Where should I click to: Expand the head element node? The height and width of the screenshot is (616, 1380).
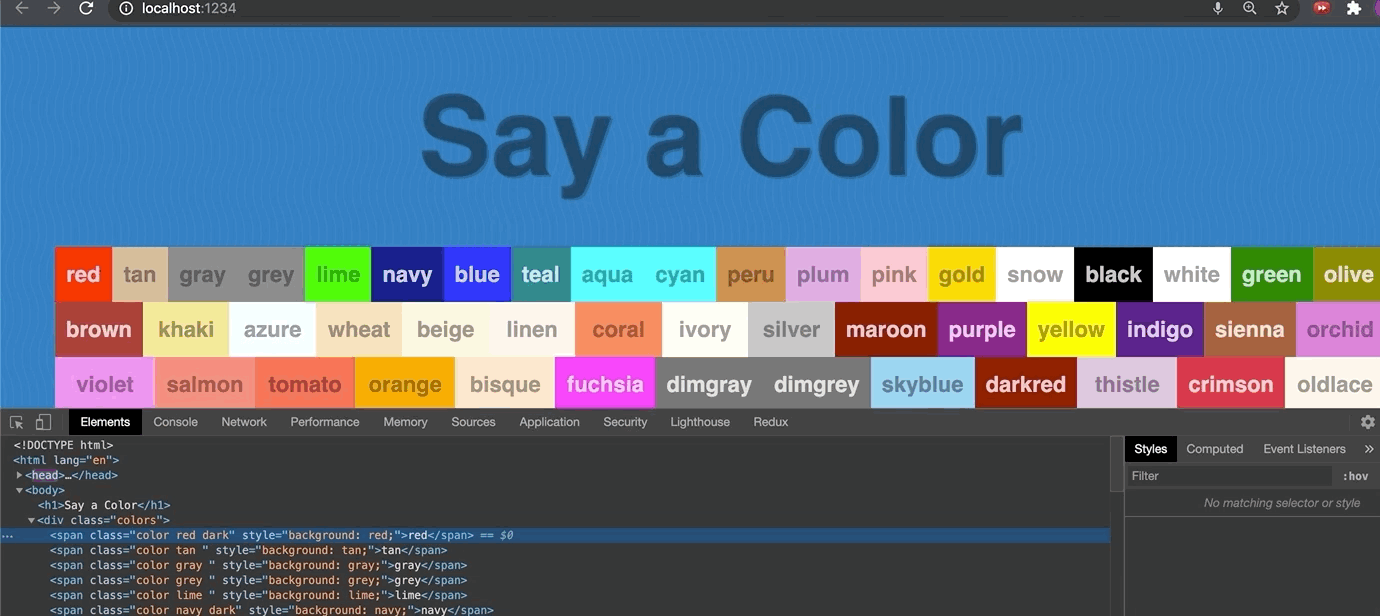coord(20,475)
